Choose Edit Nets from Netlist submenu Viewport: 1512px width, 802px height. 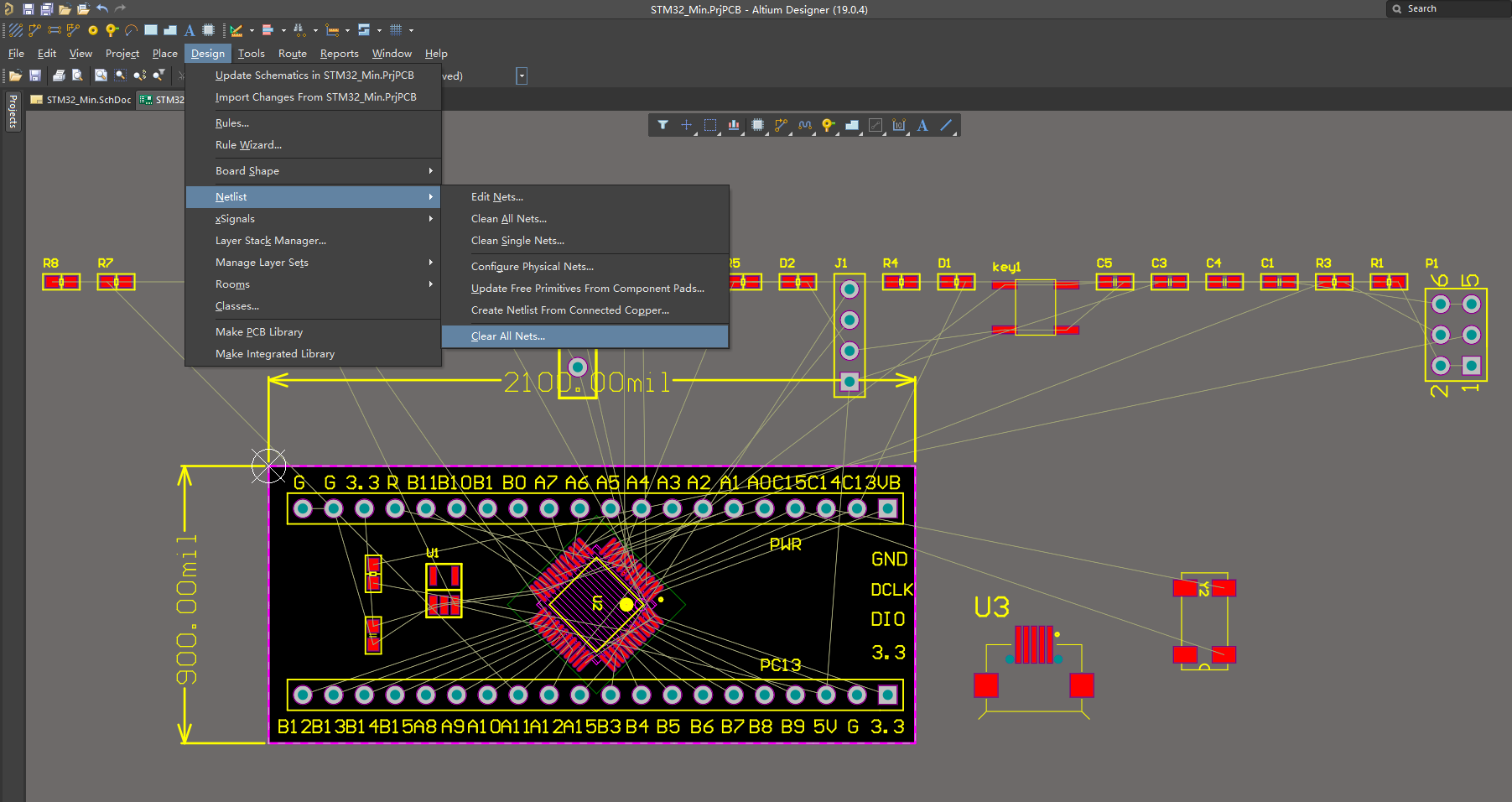pyautogui.click(x=585, y=196)
